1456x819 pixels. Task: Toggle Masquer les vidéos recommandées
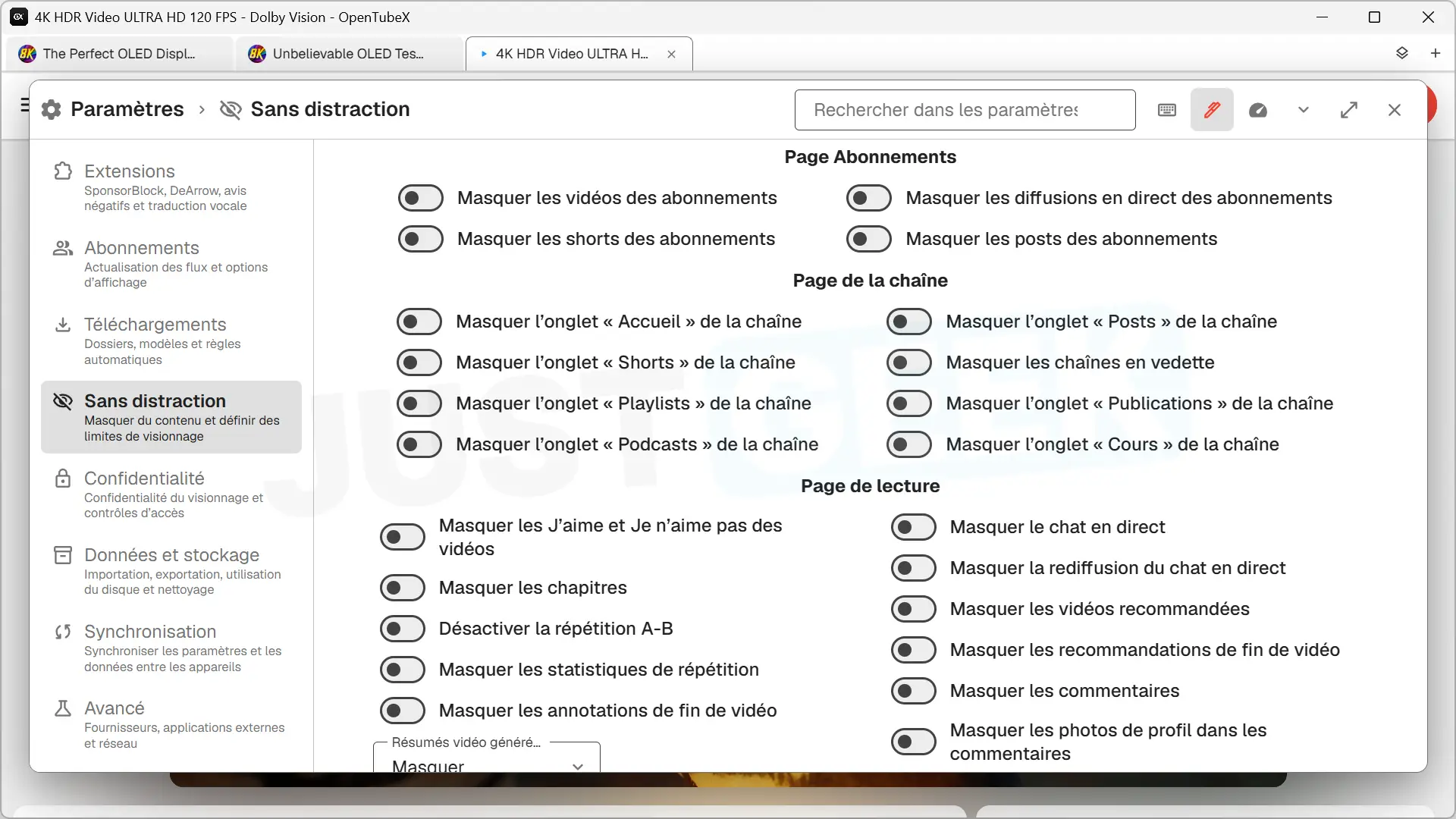tap(914, 610)
